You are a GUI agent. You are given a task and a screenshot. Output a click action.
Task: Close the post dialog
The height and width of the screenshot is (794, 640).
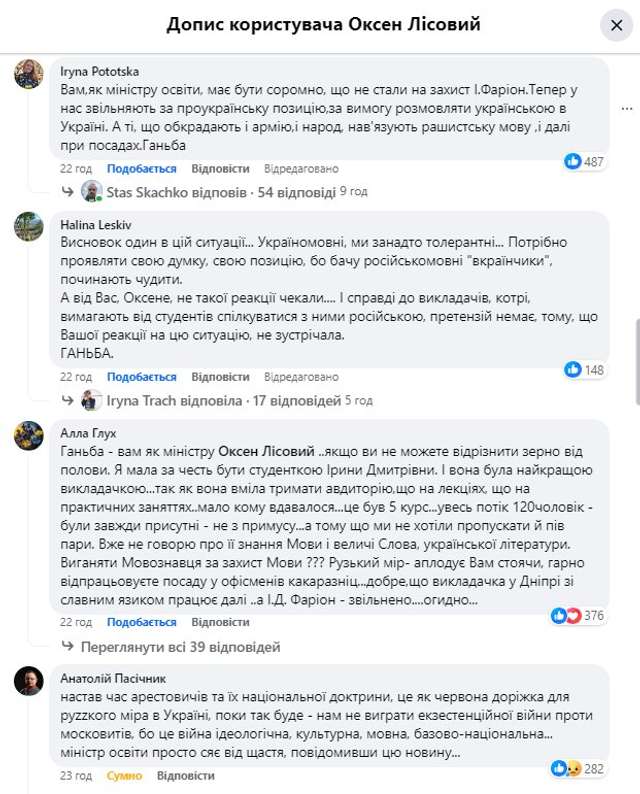pos(614,24)
